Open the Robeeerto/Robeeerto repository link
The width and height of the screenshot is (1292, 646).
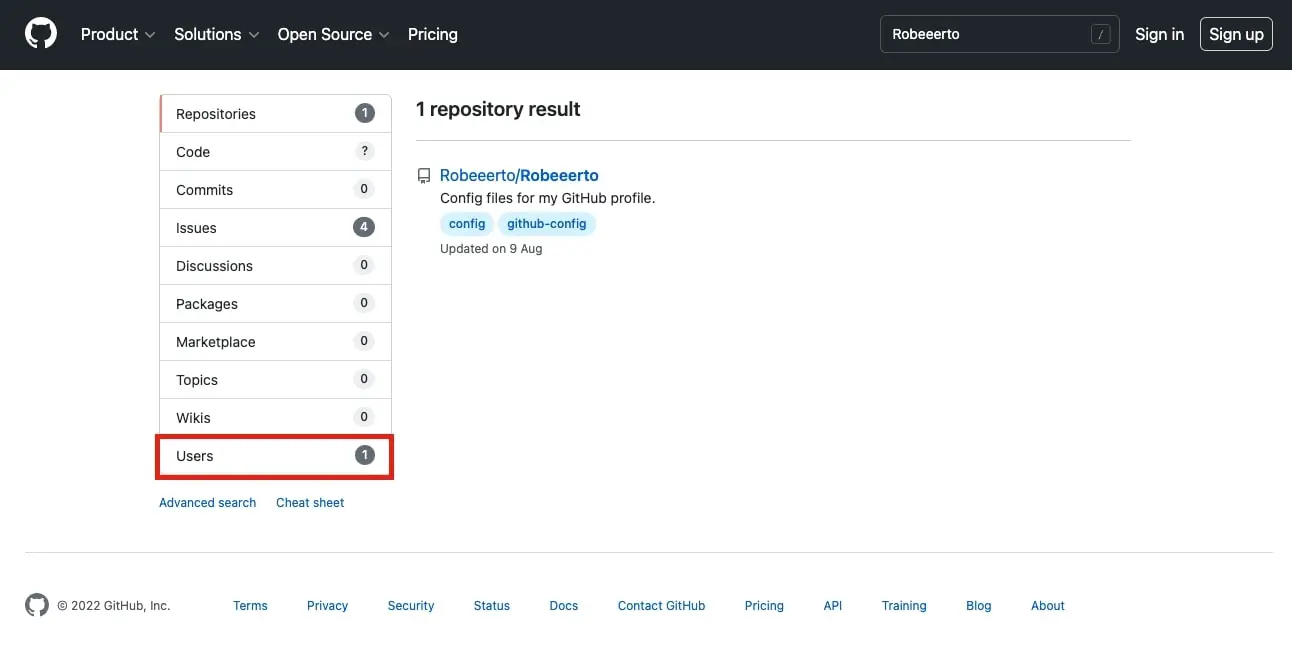click(x=519, y=175)
